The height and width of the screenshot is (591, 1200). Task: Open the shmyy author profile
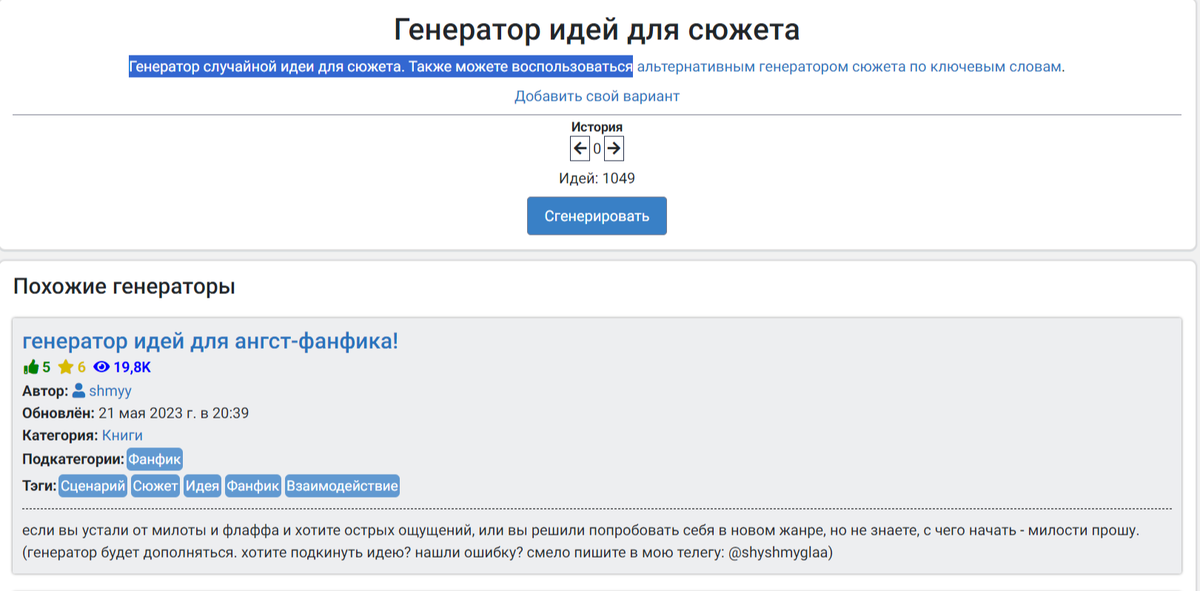(110, 390)
